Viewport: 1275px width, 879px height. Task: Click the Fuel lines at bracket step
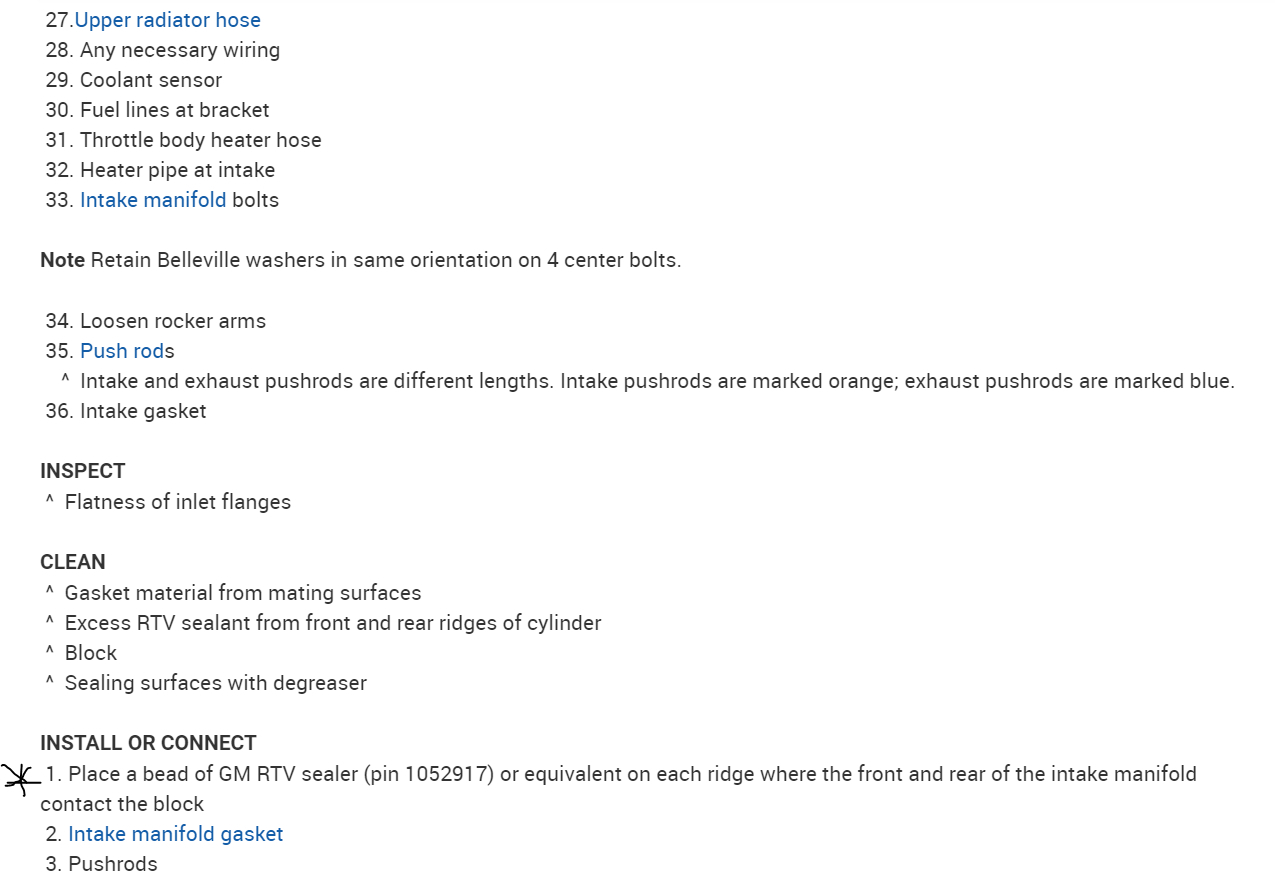point(174,110)
